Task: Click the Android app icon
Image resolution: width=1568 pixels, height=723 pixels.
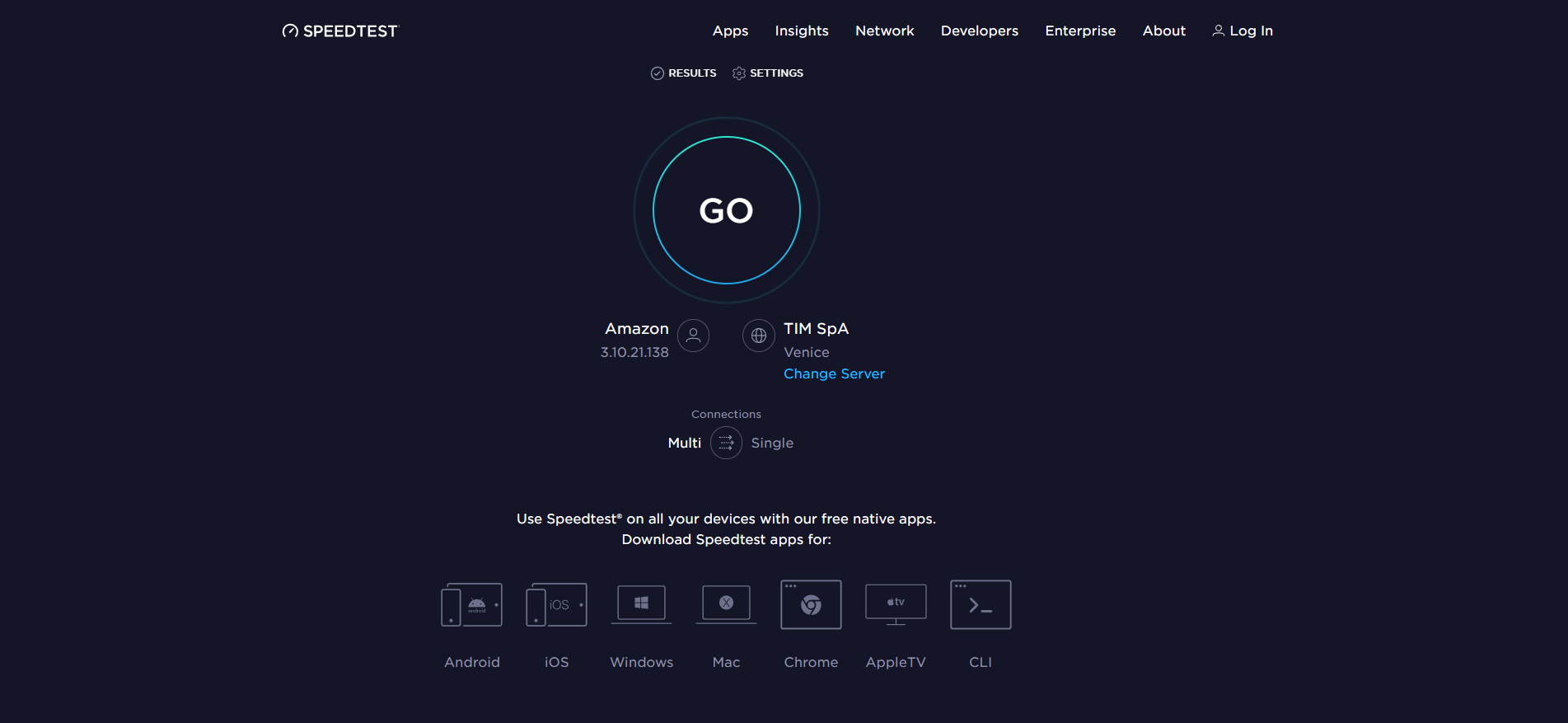Action: pyautogui.click(x=471, y=604)
